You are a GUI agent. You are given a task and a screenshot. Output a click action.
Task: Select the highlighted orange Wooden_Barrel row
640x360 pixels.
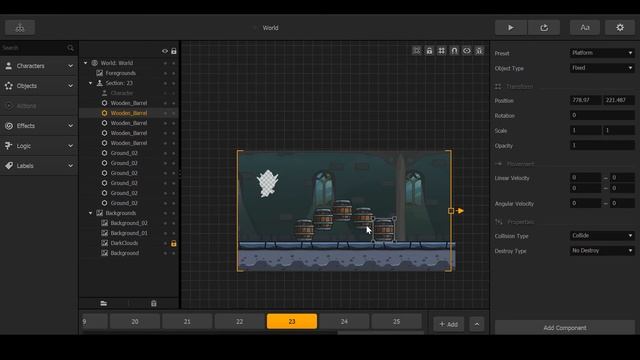point(128,113)
